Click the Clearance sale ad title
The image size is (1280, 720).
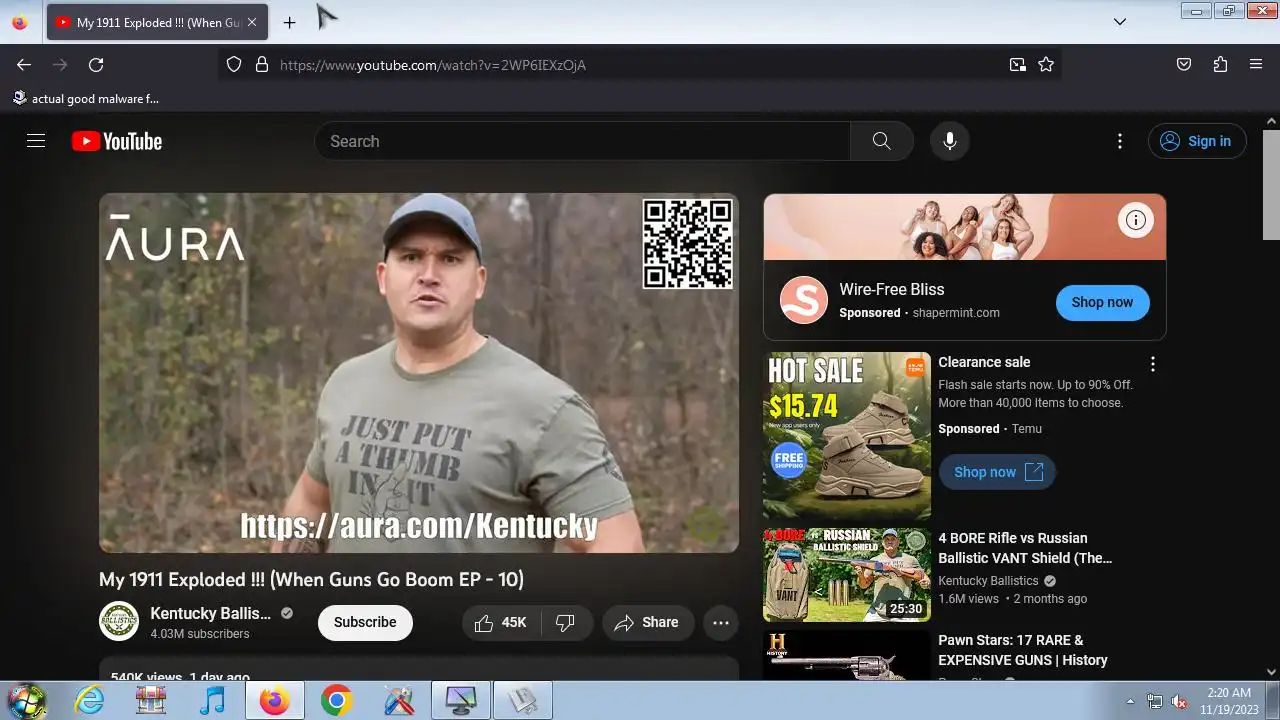(x=984, y=362)
